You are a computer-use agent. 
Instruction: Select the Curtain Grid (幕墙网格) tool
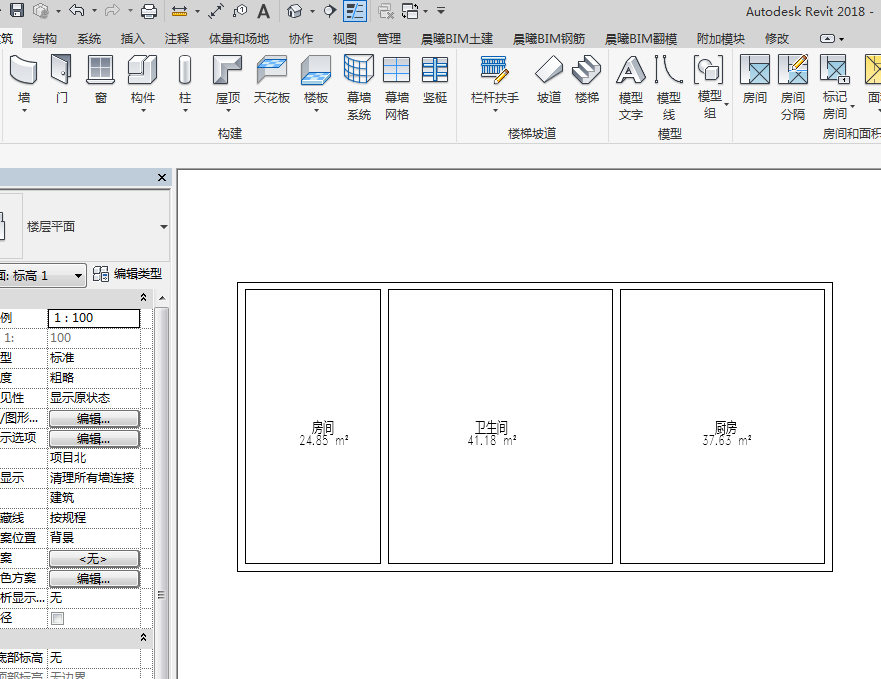point(397,88)
